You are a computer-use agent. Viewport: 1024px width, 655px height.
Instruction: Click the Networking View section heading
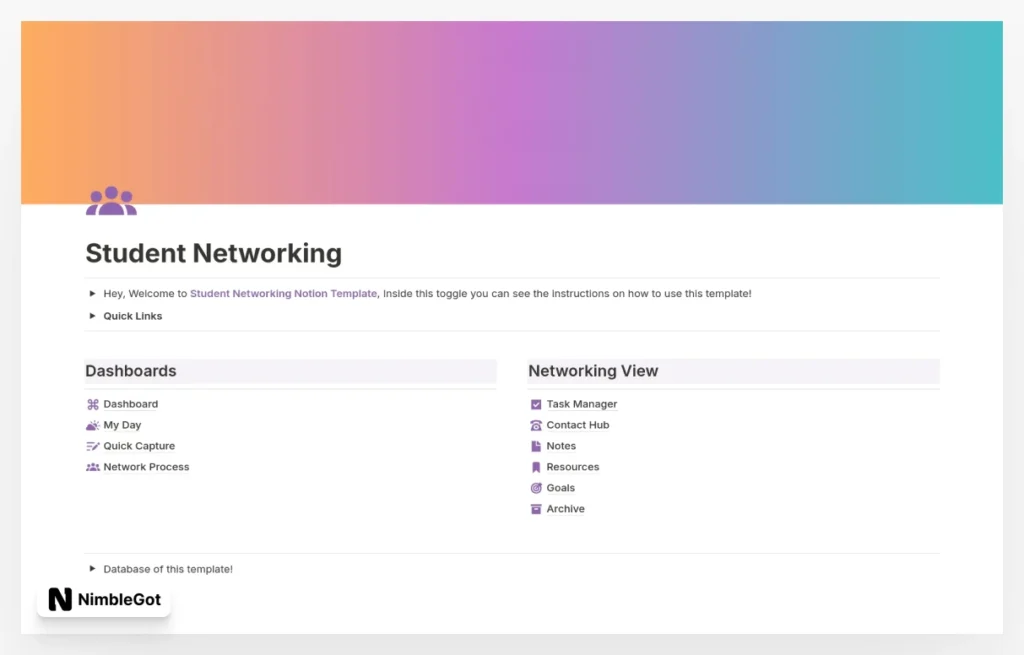(593, 371)
